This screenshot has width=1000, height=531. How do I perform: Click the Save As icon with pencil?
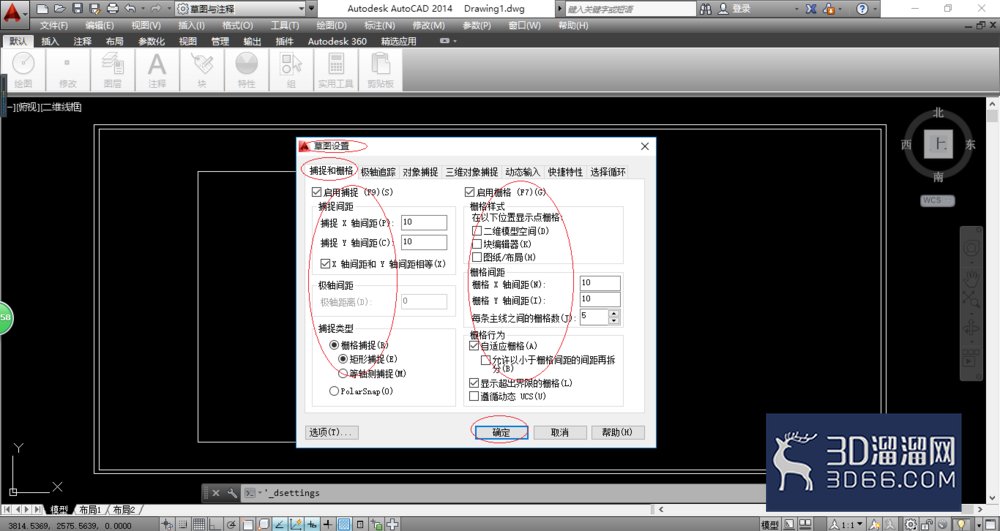(95, 9)
